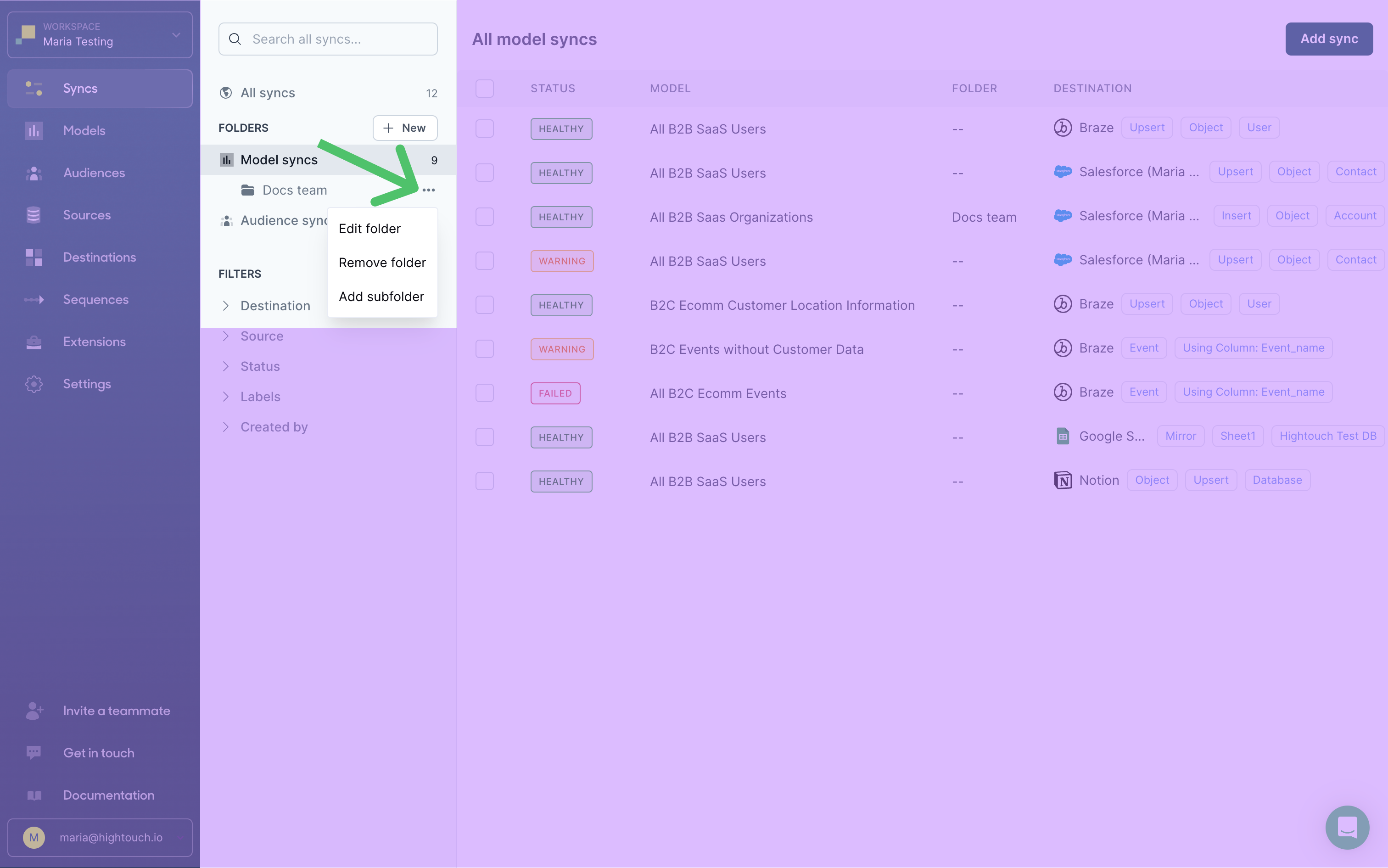Click the Docs team folder cell
Image resolution: width=1388 pixels, height=868 pixels.
[x=984, y=217]
